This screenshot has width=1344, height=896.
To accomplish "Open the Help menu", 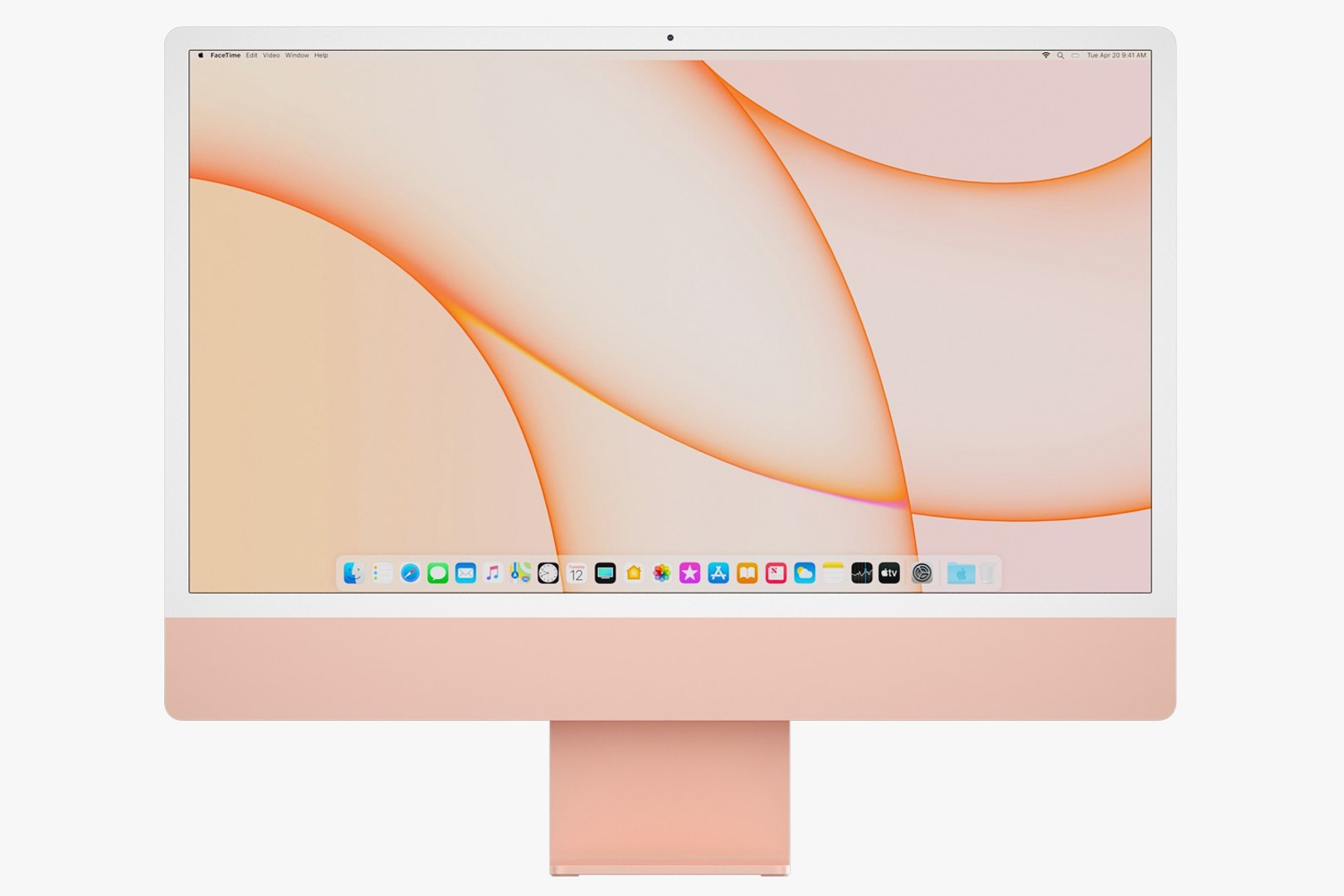I will [x=321, y=56].
